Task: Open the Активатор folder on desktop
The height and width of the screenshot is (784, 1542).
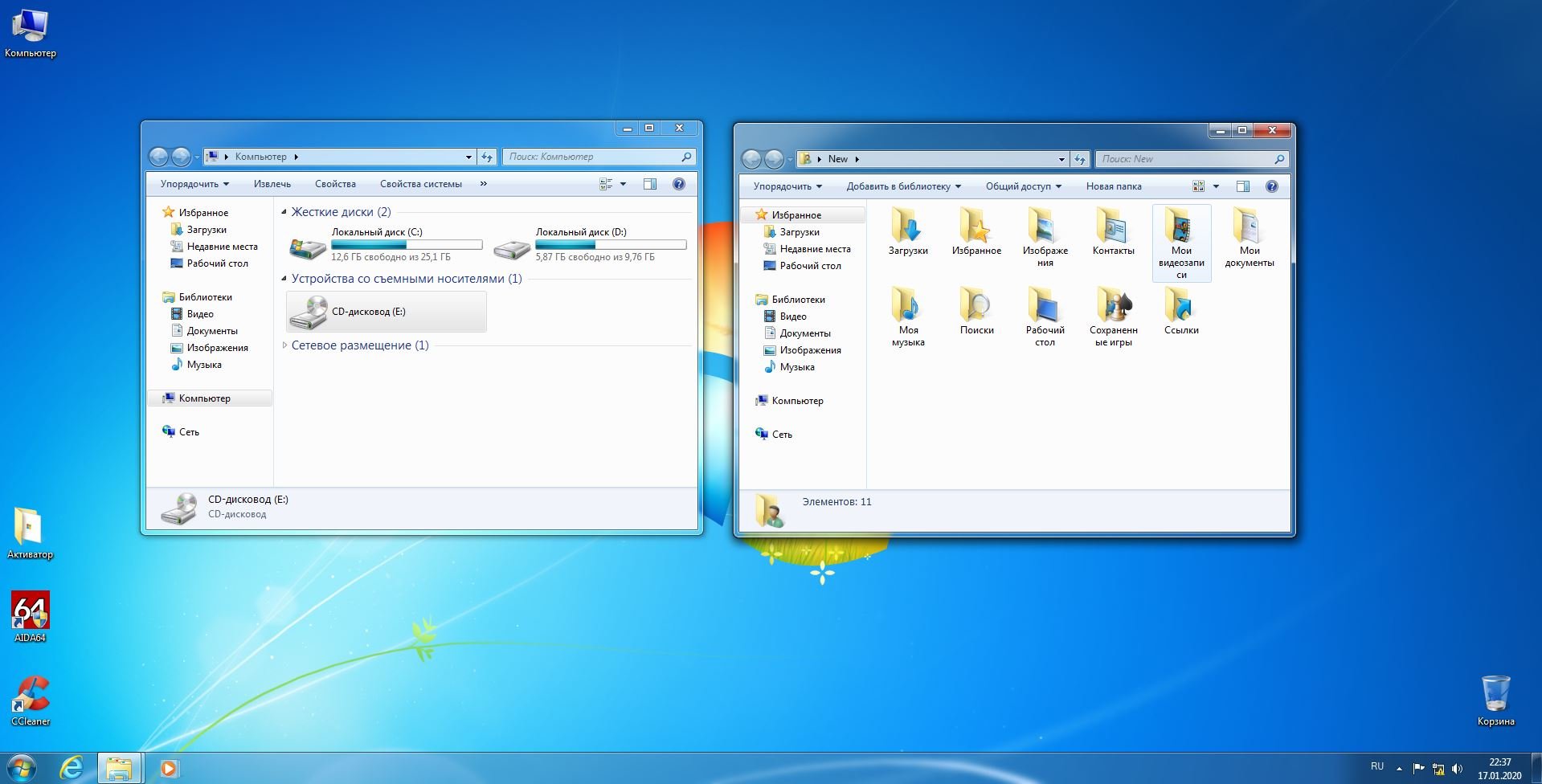Action: point(30,533)
